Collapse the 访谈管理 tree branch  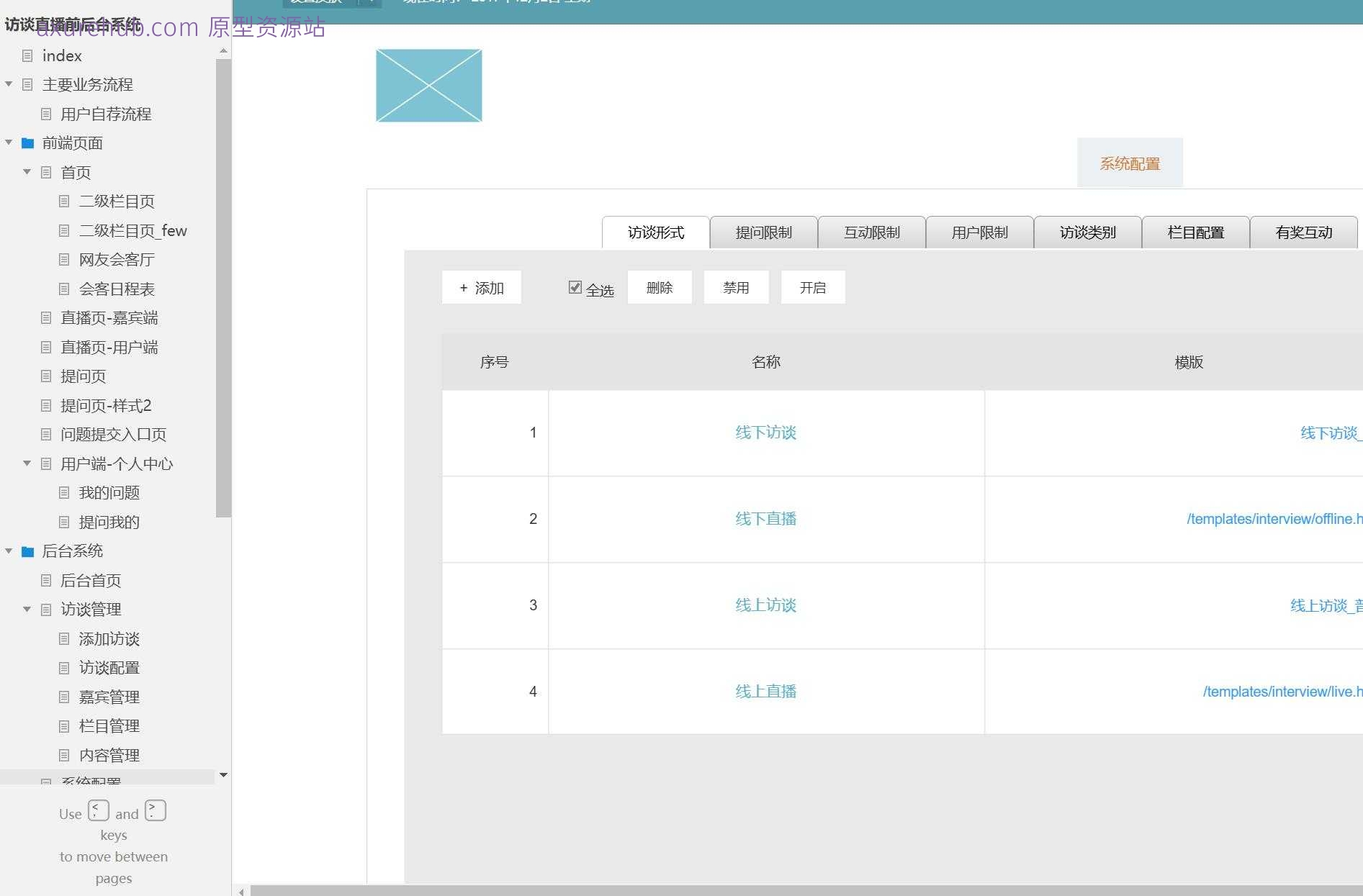27,610
